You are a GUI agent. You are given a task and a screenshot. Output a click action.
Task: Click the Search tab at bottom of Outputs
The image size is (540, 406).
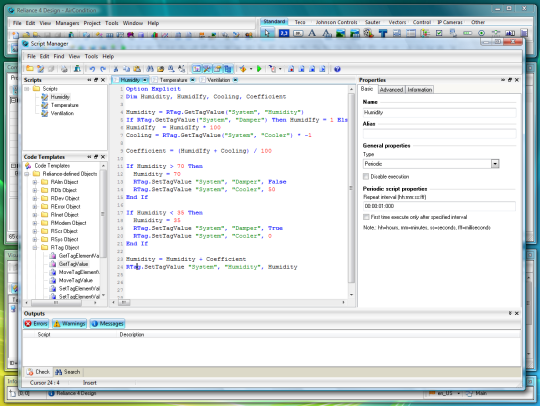click(68, 372)
